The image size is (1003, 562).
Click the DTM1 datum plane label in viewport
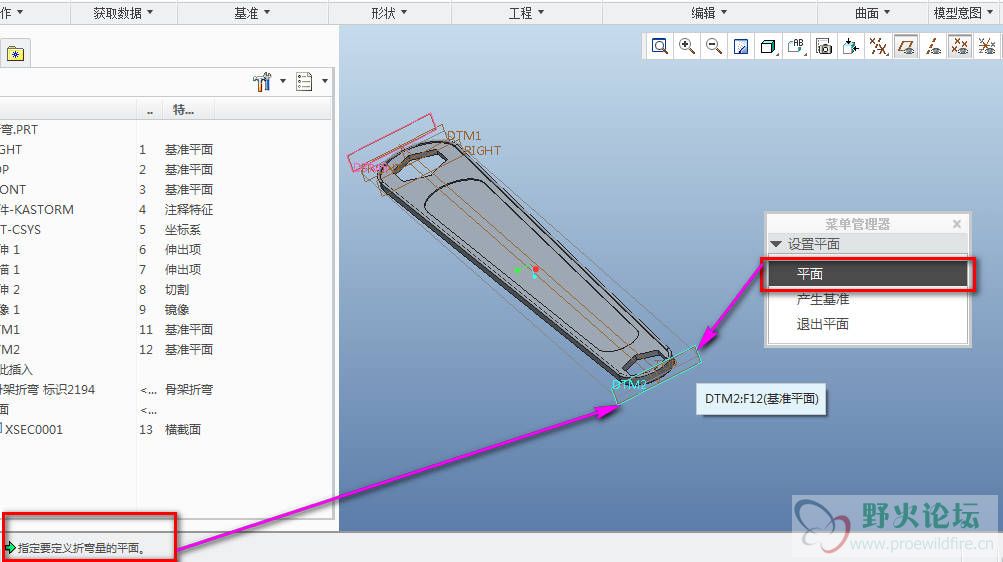[x=464, y=136]
